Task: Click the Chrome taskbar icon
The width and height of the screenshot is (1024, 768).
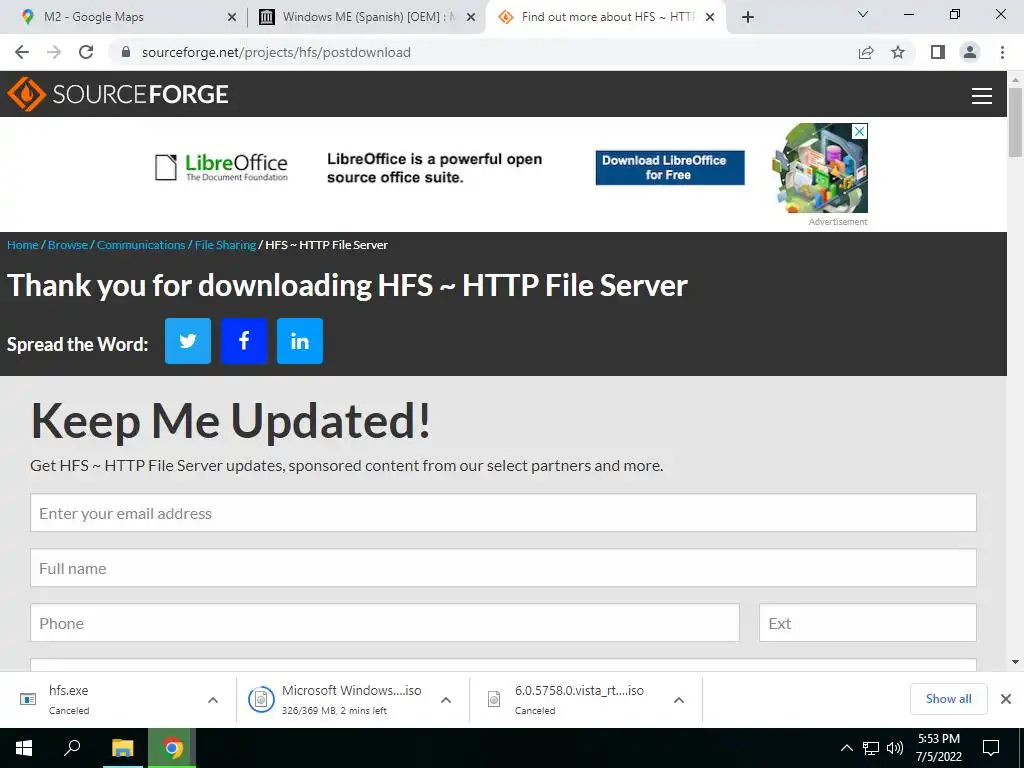Action: click(172, 748)
